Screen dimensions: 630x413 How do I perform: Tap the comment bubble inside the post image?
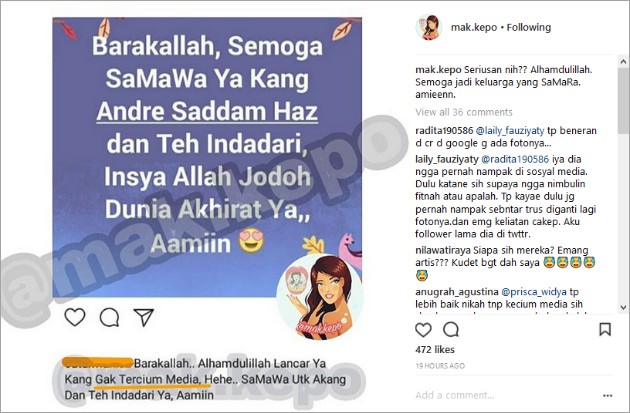109,317
